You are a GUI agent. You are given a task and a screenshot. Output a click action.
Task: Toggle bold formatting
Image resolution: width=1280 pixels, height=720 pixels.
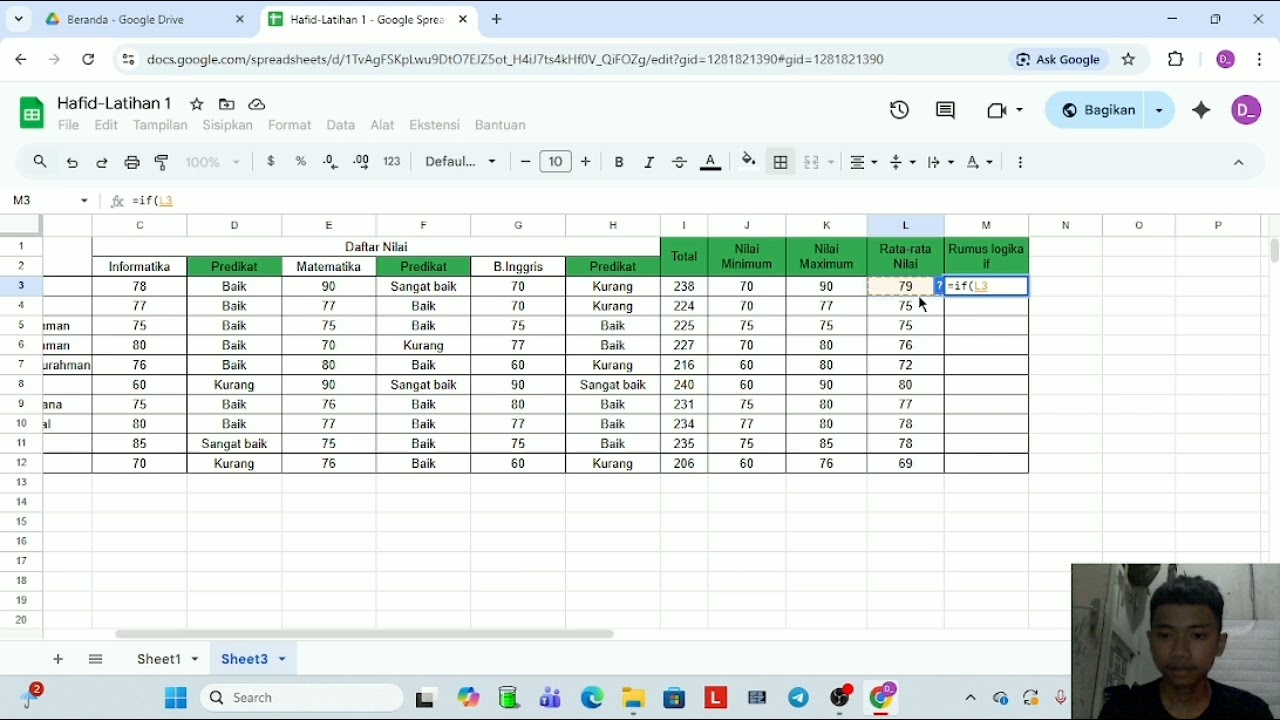tap(619, 162)
